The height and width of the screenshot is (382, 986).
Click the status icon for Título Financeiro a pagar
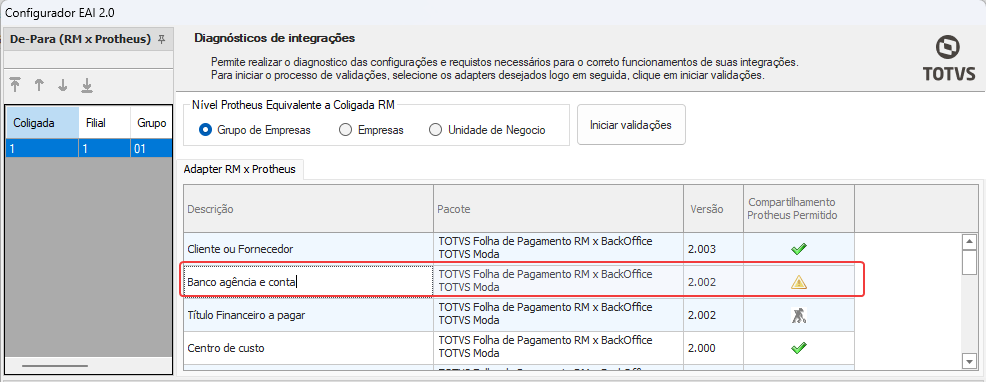point(799,315)
